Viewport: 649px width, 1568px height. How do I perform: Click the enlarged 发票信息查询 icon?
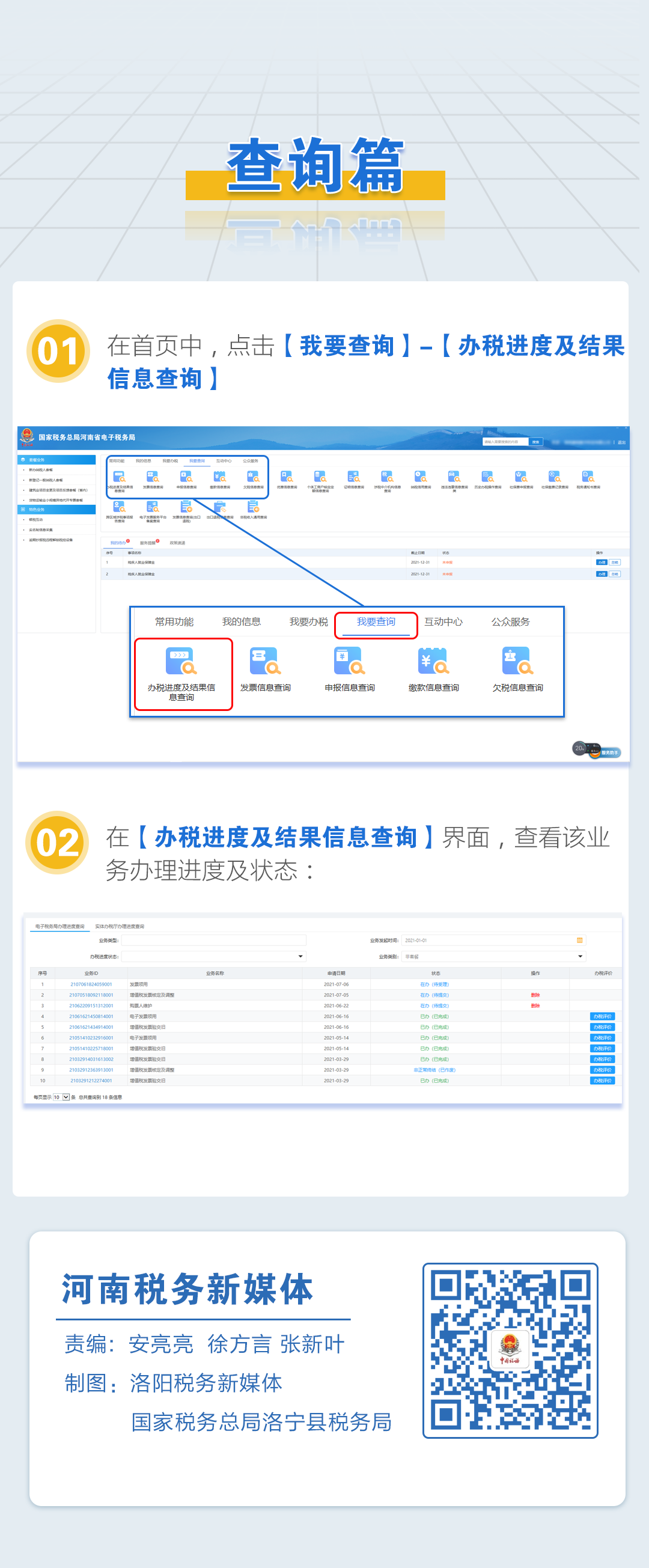(265, 662)
